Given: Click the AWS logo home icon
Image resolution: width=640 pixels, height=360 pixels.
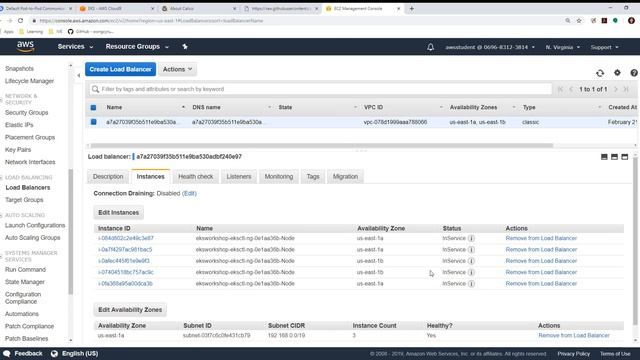Looking at the screenshot, I should click(25, 47).
